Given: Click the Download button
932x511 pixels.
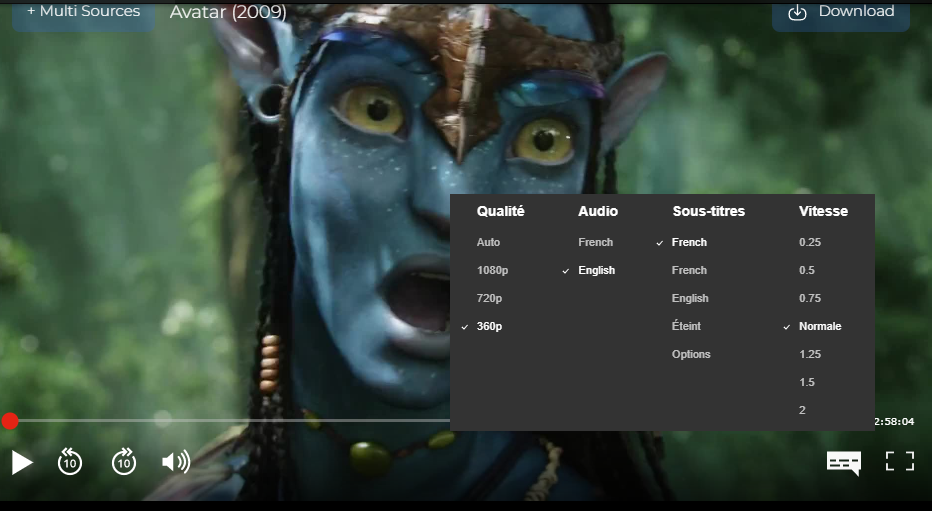Looking at the screenshot, I should [x=840, y=12].
